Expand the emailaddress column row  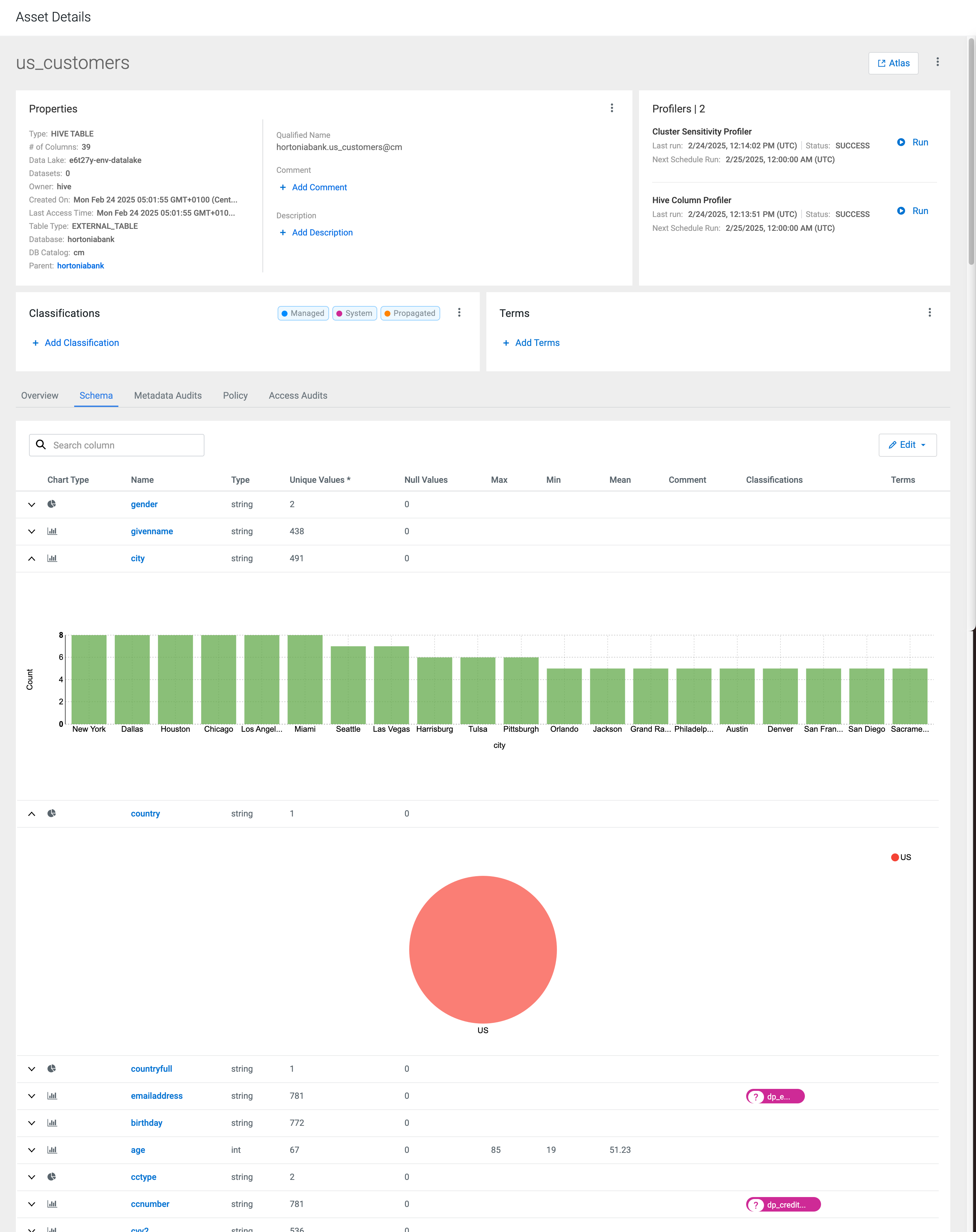point(32,1096)
